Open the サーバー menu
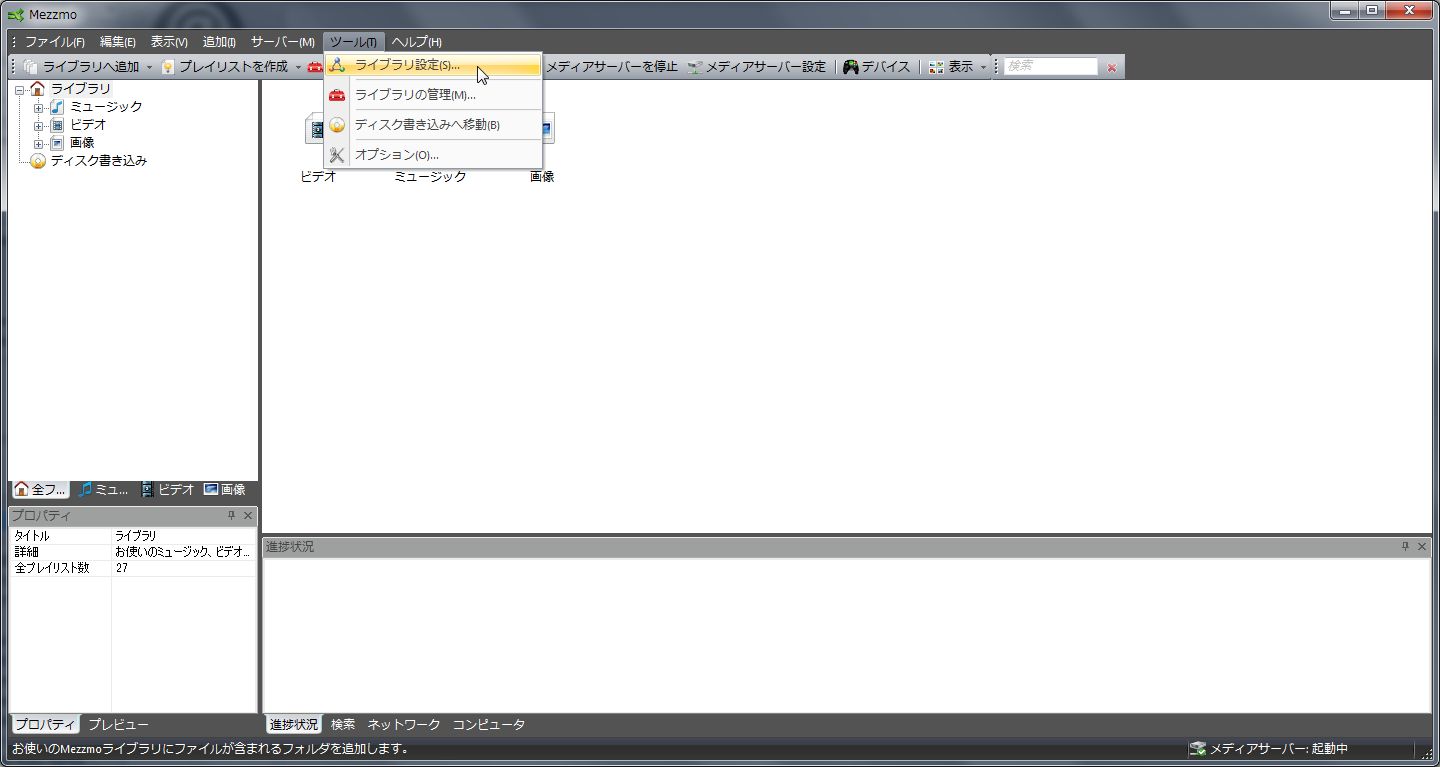 [x=283, y=42]
